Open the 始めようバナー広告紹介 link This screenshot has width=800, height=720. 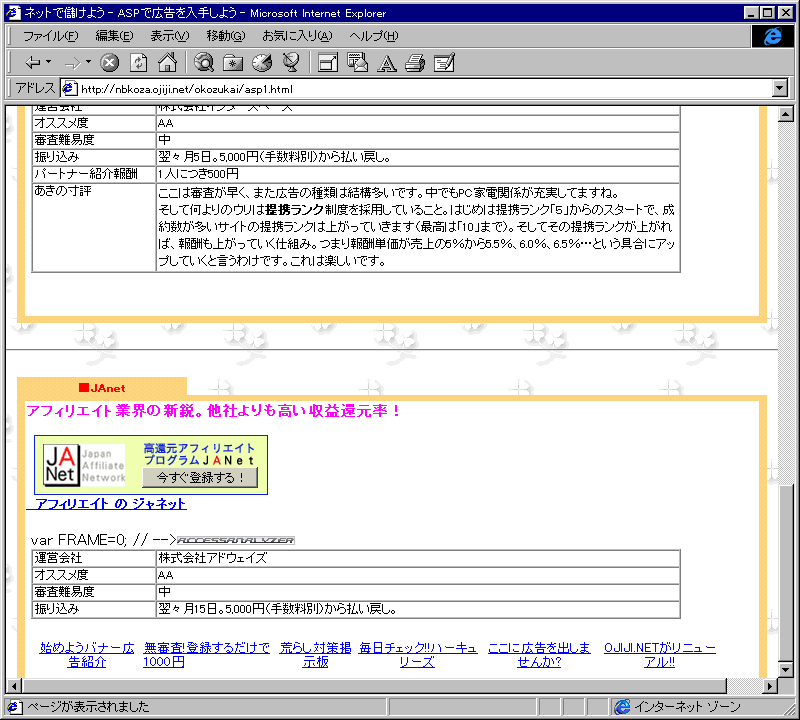[x=87, y=655]
